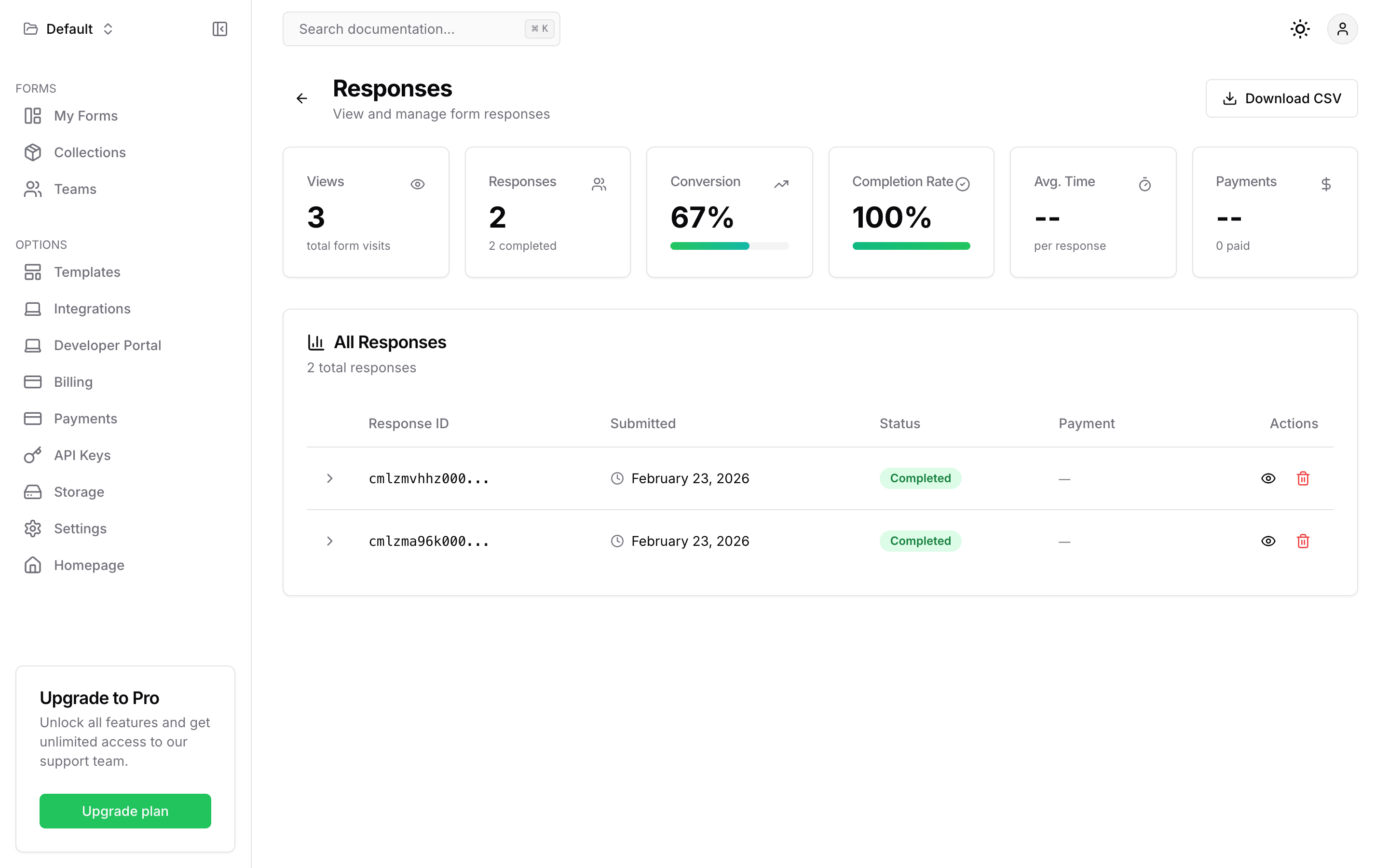
Task: Toggle the theme with the sun icon
Action: [x=1299, y=28]
